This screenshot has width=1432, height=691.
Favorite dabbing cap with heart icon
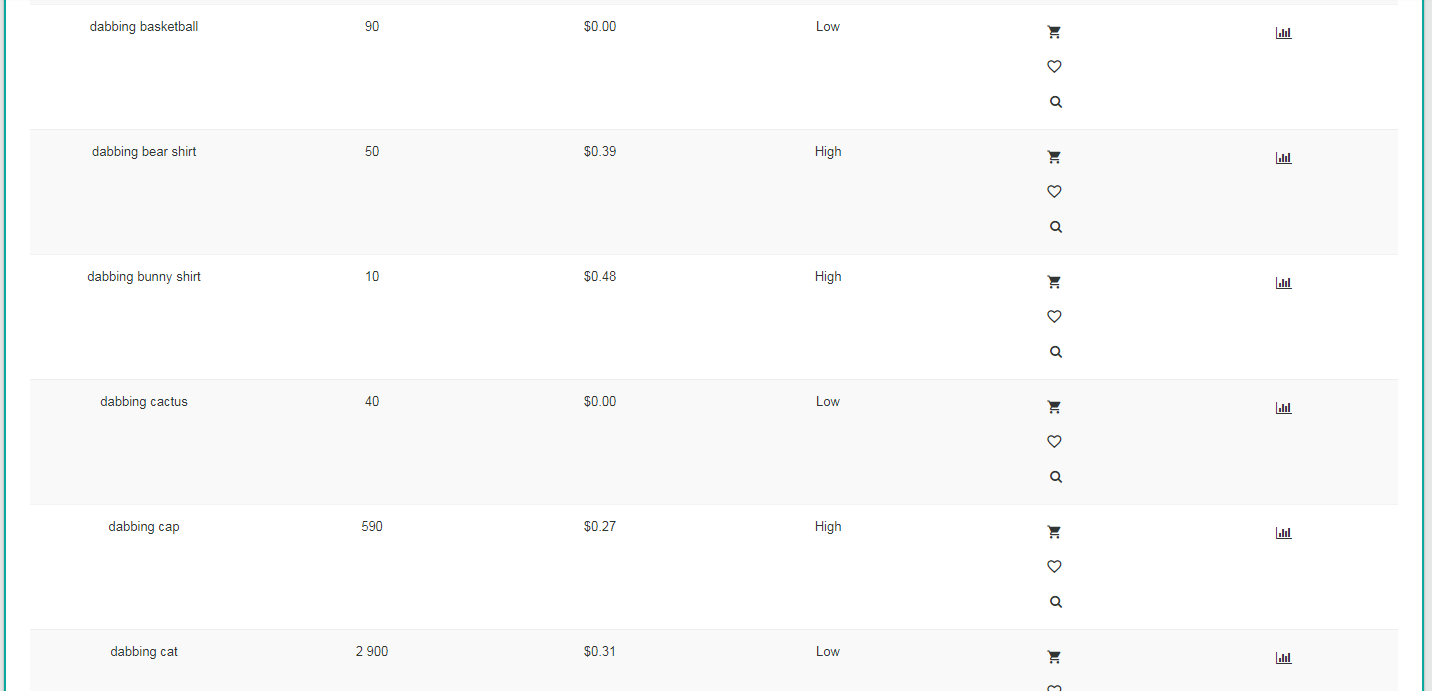click(x=1054, y=567)
